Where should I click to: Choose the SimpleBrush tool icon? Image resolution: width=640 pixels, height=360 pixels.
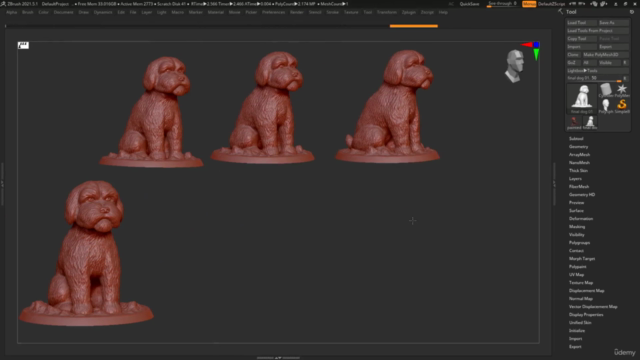tap(622, 106)
